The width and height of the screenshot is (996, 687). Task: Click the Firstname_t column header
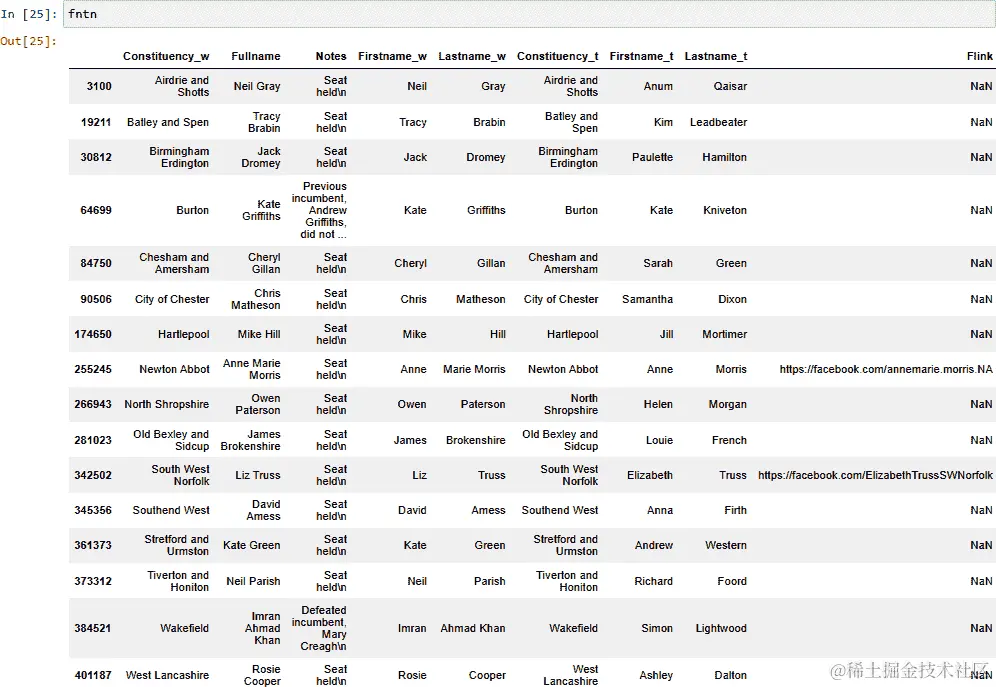click(x=641, y=56)
